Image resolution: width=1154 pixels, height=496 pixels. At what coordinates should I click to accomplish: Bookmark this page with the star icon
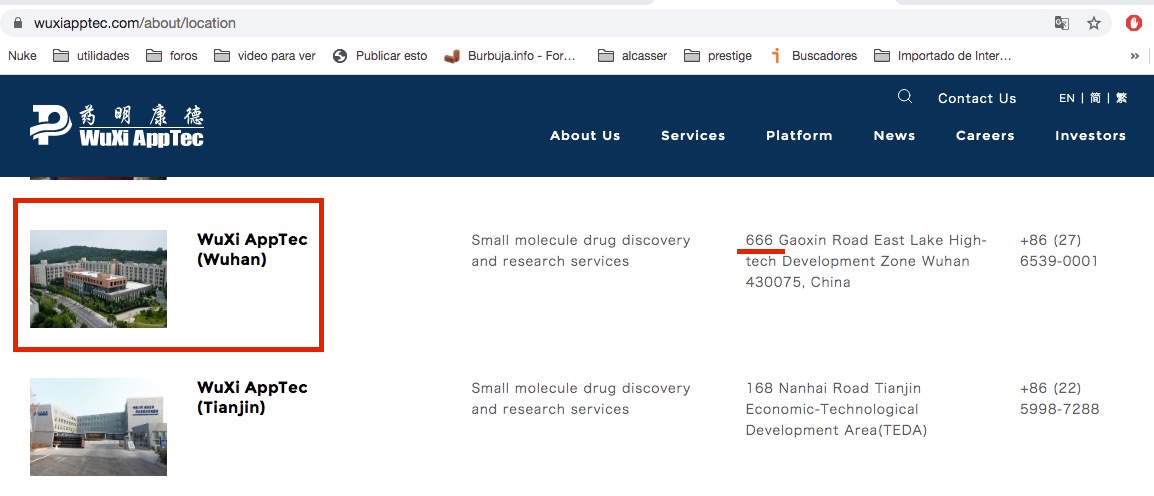click(1094, 22)
